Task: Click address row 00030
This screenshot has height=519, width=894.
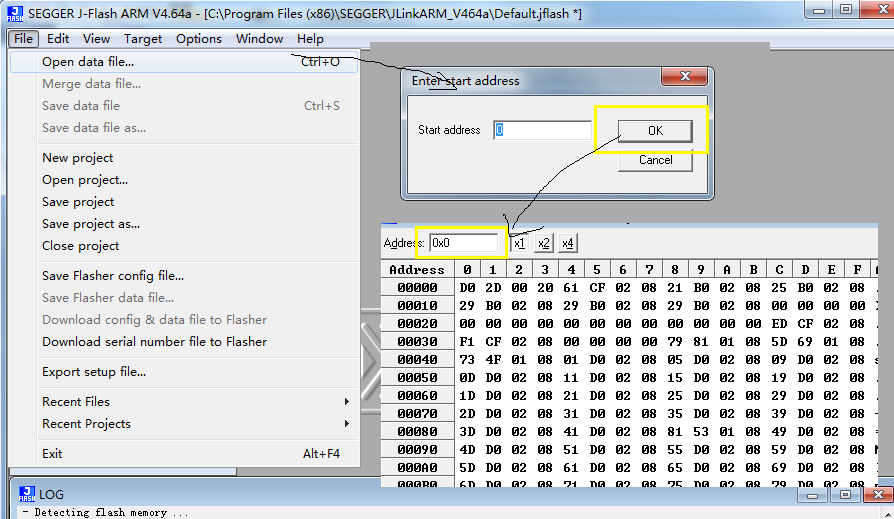Action: coord(417,342)
